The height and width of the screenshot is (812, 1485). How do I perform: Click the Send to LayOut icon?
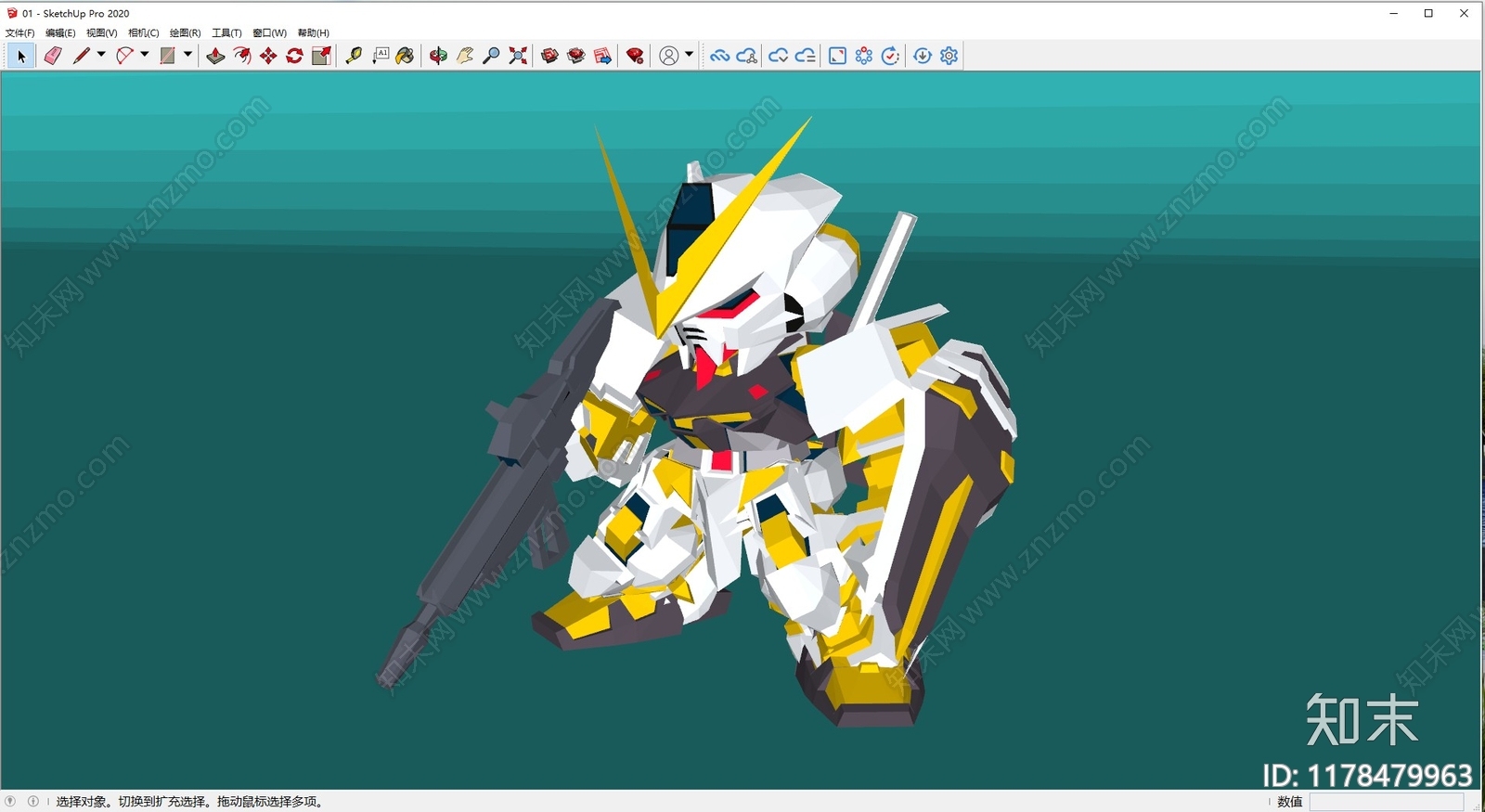click(602, 56)
